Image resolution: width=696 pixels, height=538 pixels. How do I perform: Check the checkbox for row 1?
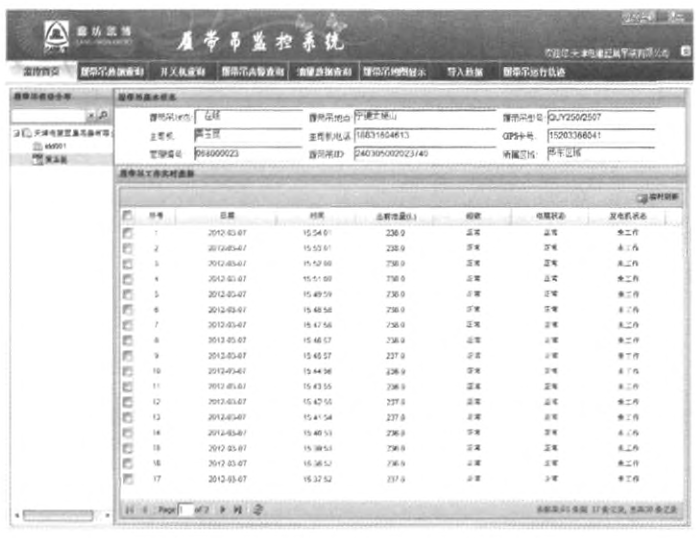pos(126,231)
